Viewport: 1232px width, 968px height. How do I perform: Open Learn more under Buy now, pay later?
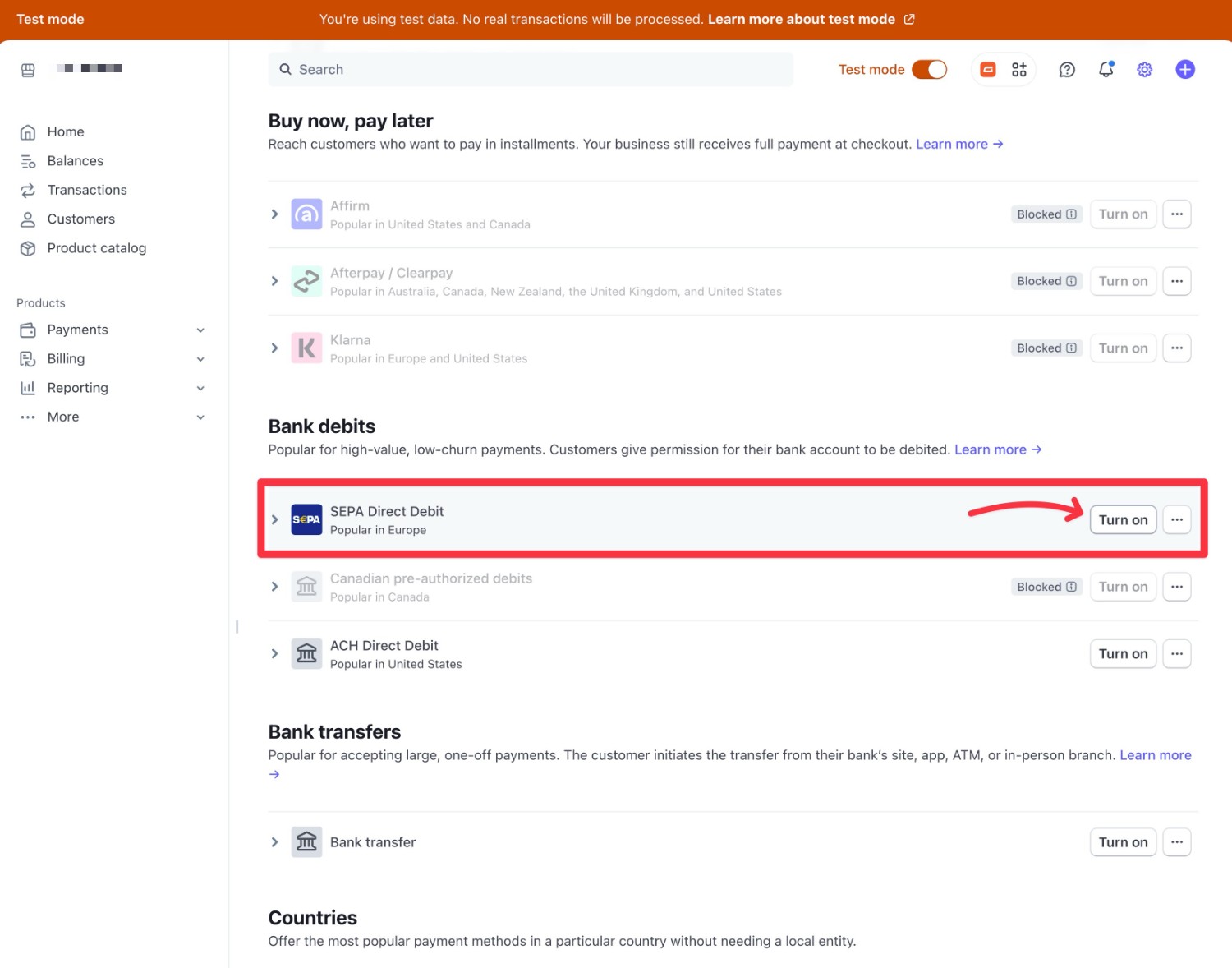coord(959,145)
